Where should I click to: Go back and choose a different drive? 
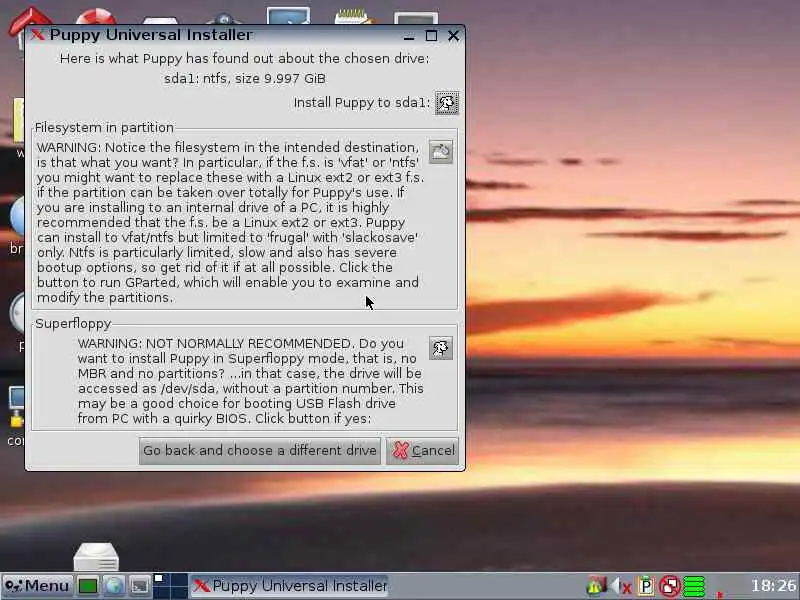(x=260, y=451)
